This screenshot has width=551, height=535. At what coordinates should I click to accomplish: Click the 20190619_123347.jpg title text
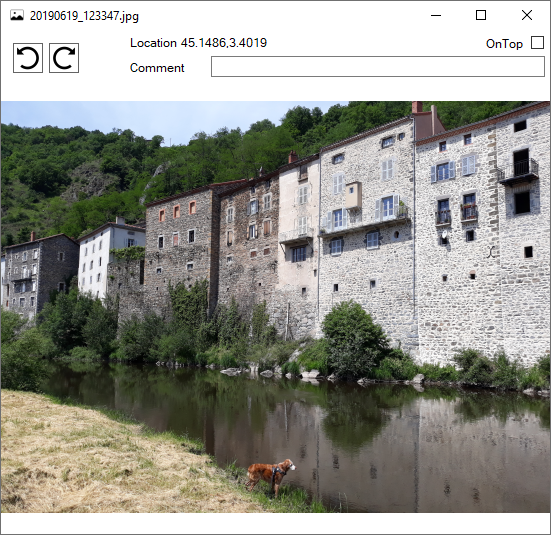(84, 16)
